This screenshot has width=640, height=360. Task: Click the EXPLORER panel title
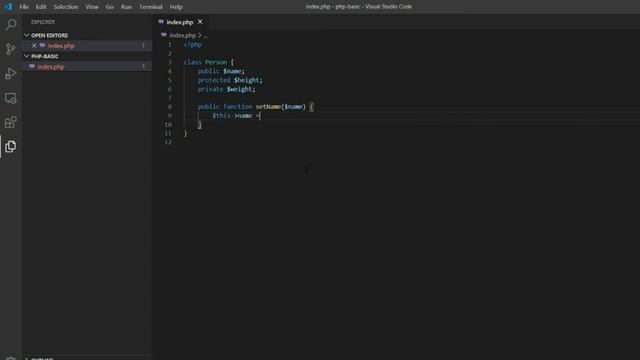(x=43, y=22)
